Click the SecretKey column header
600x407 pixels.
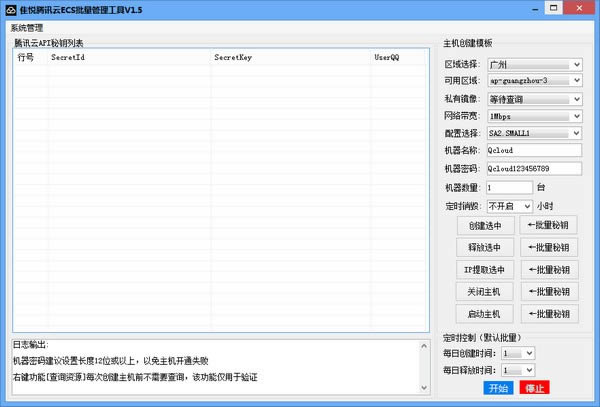pyautogui.click(x=233, y=58)
